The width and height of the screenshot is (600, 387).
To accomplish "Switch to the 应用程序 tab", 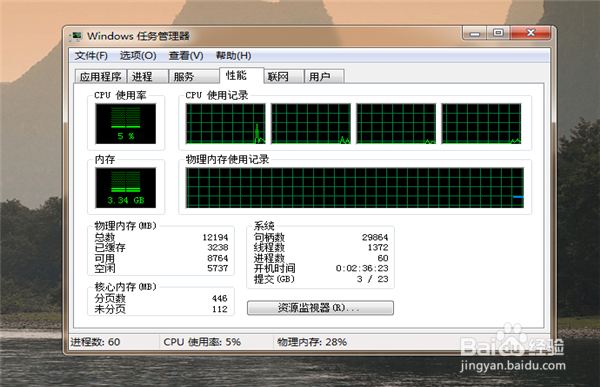I will coord(101,77).
